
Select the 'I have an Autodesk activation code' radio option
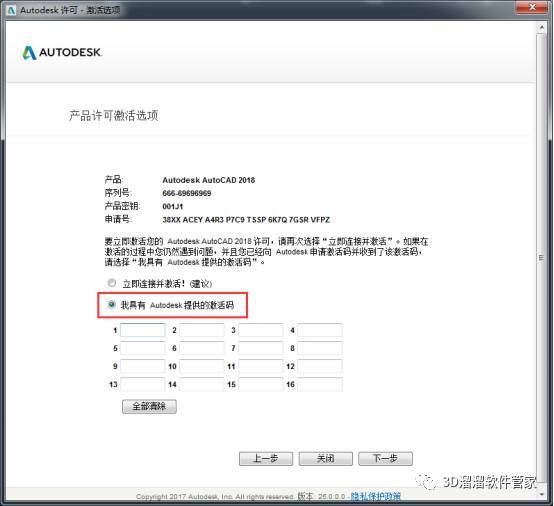(x=112, y=305)
